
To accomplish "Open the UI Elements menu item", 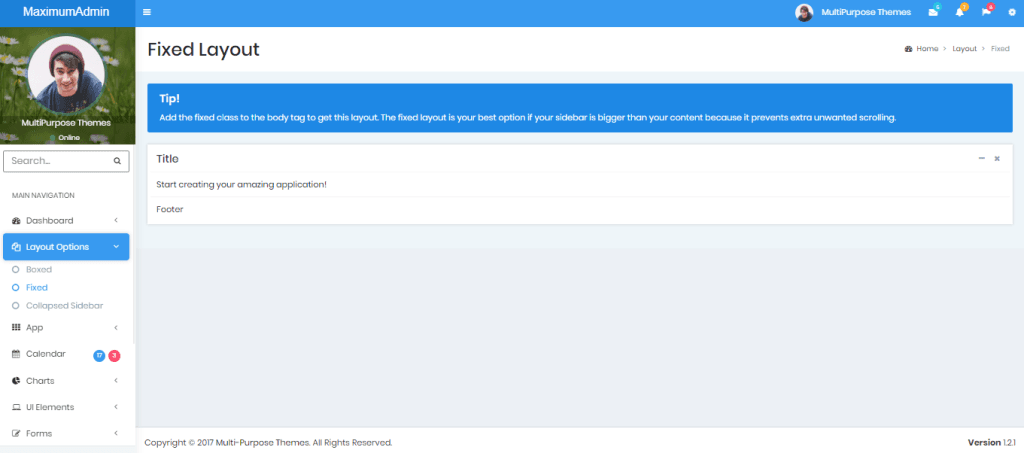I will pos(66,407).
